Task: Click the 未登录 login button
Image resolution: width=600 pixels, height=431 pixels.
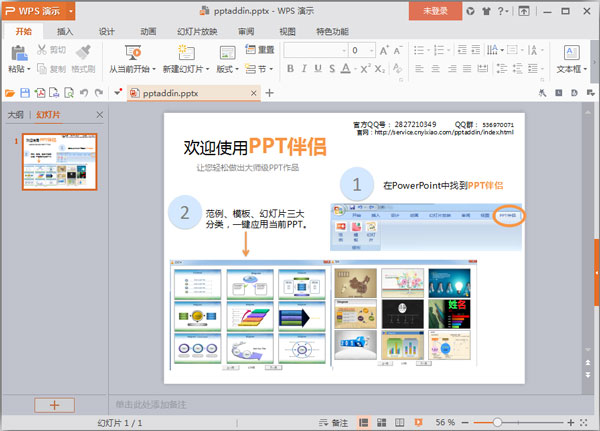Action: coord(435,11)
